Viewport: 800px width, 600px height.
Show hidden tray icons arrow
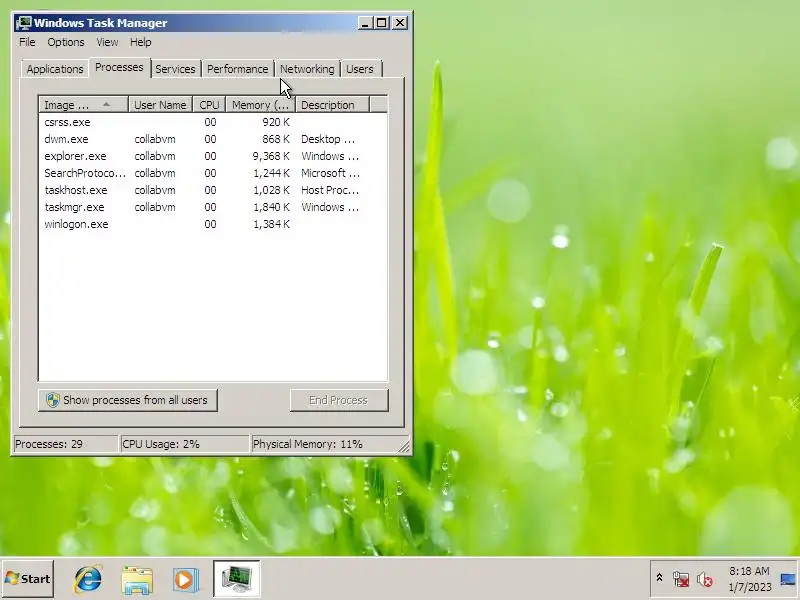point(659,578)
